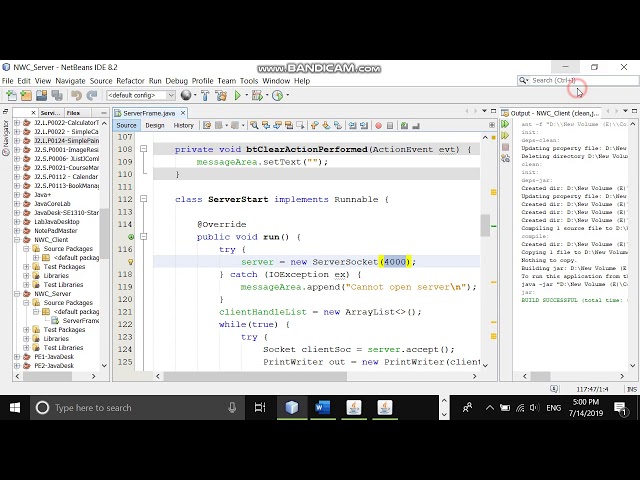This screenshot has height=480, width=640.
Task: Click the Save All toolbar icon
Action: pyautogui.click(x=57, y=96)
